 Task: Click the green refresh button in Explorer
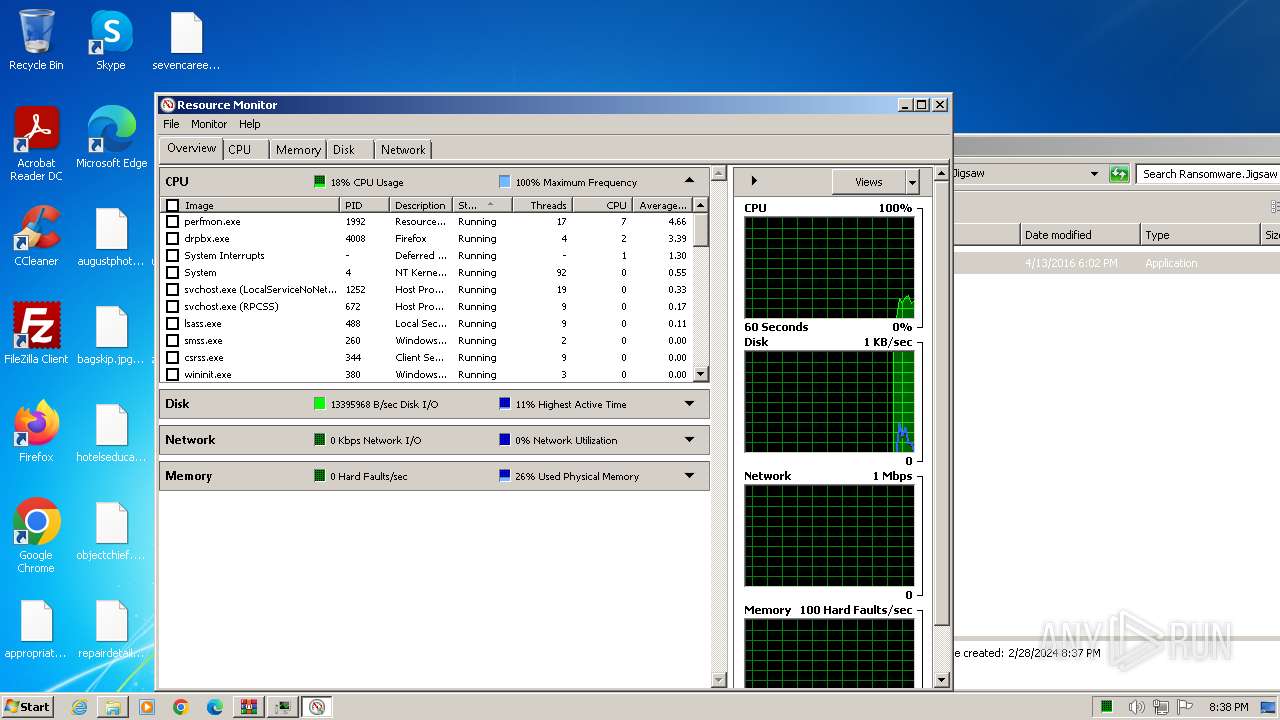[1119, 174]
